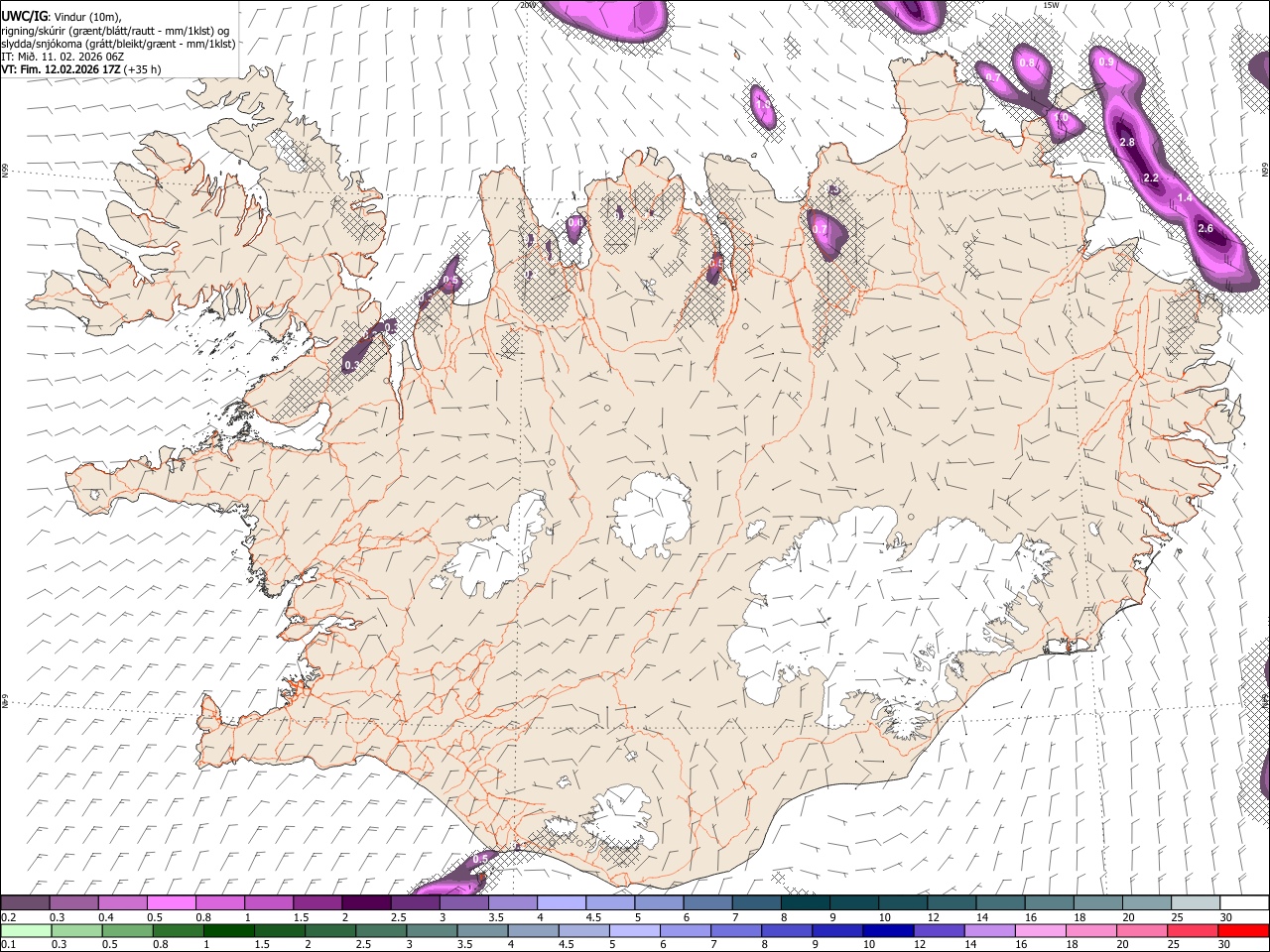The image size is (1270, 952).
Task: Click the '2.8' precipitation value on the map
Action: pyautogui.click(x=1127, y=142)
